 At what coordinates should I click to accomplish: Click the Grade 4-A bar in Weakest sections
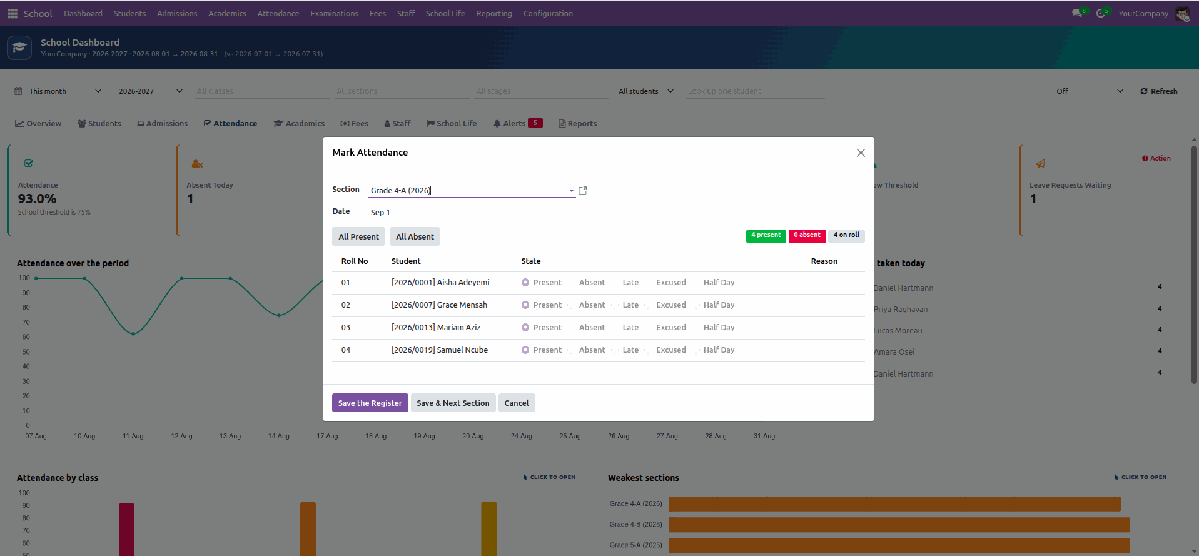click(x=895, y=505)
